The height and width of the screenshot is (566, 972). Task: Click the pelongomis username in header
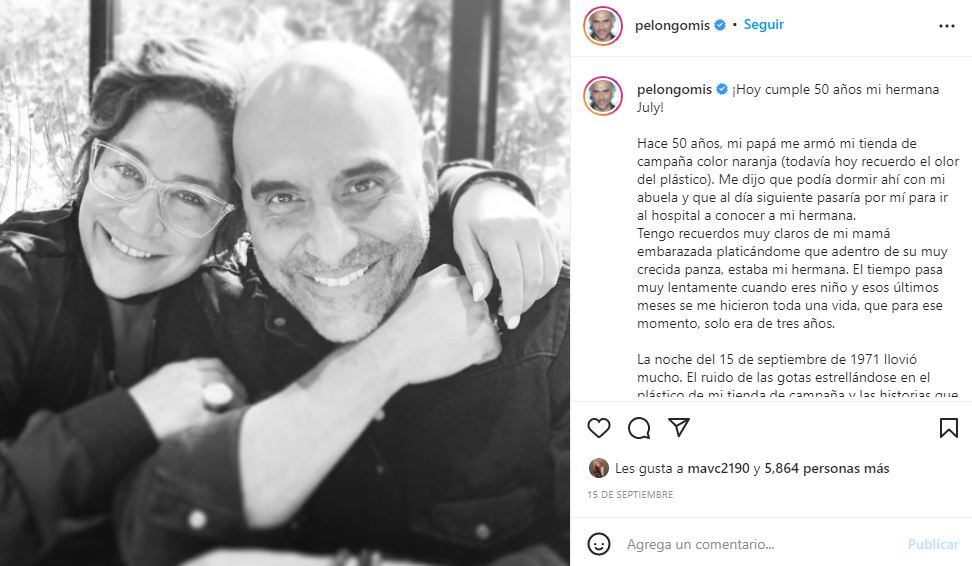point(672,25)
